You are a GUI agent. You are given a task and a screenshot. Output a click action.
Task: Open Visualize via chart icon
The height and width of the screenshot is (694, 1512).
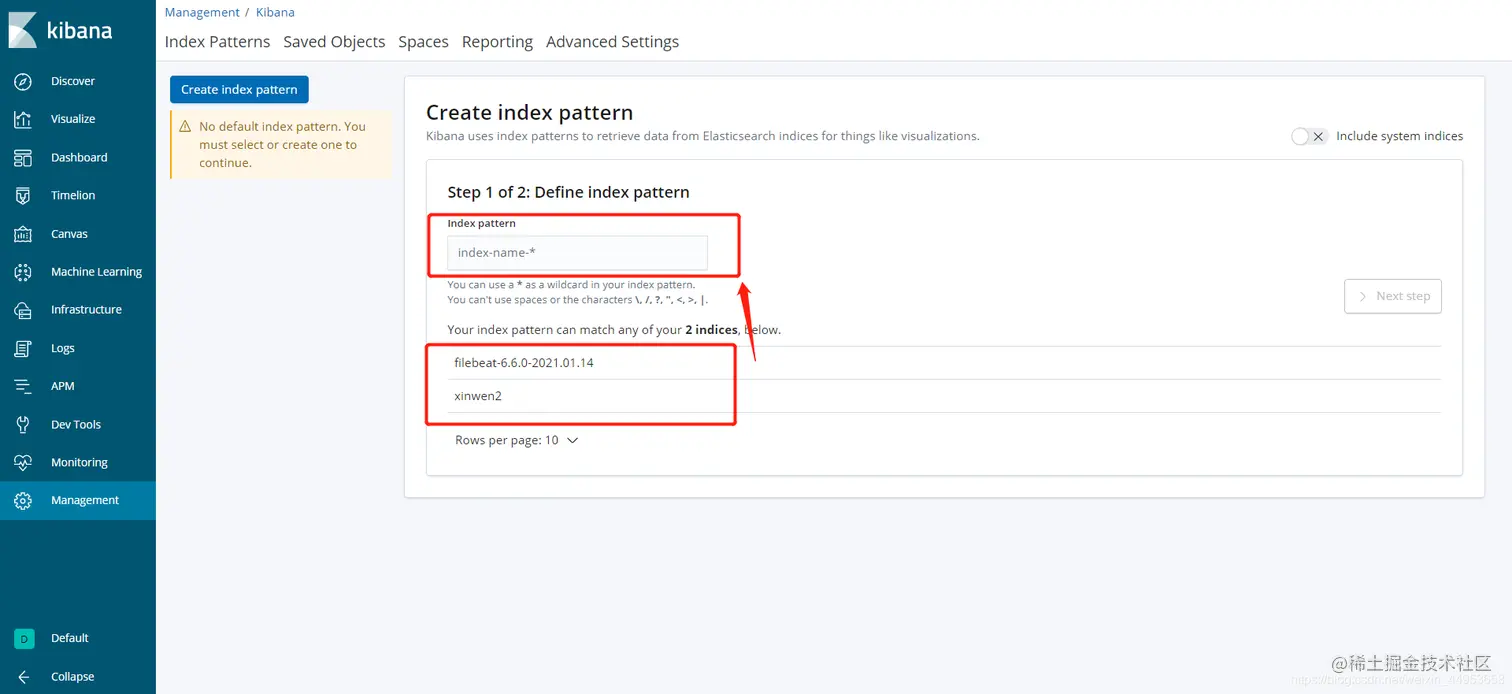click(23, 119)
